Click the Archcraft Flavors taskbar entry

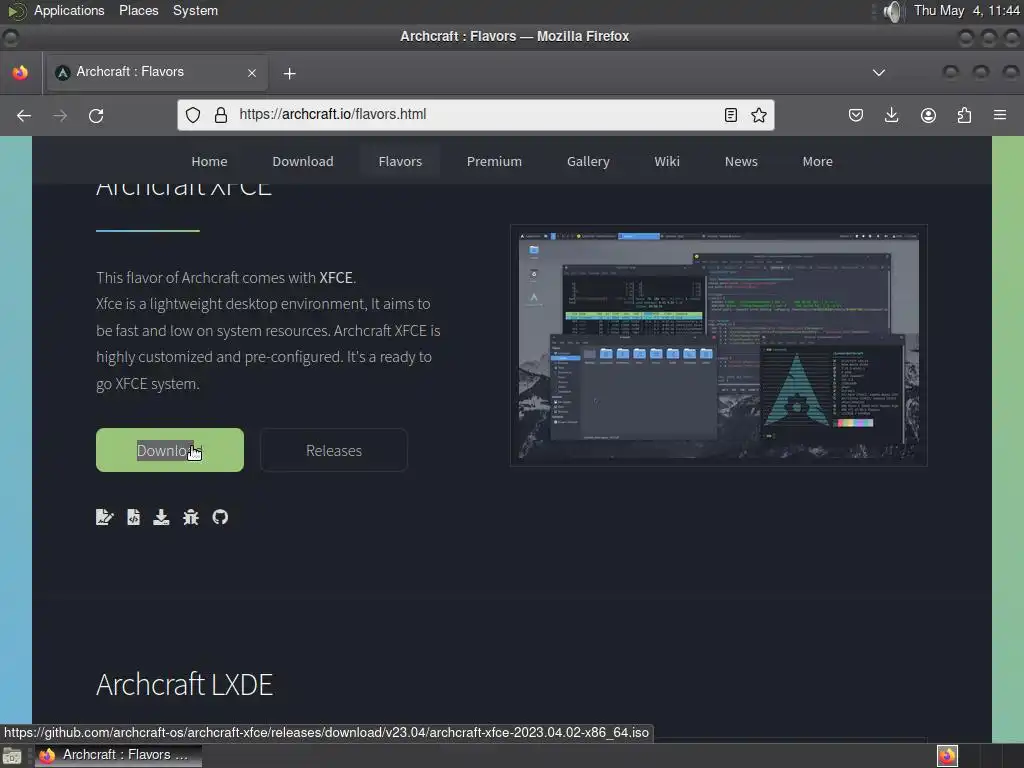point(118,755)
